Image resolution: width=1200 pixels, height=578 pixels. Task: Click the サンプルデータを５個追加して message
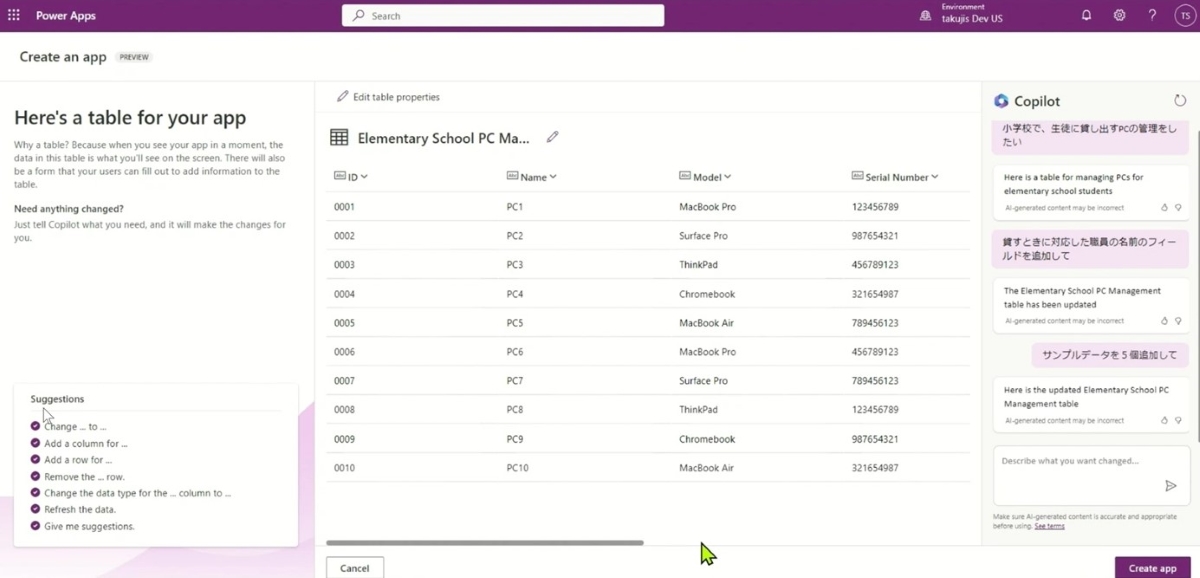coord(1109,355)
